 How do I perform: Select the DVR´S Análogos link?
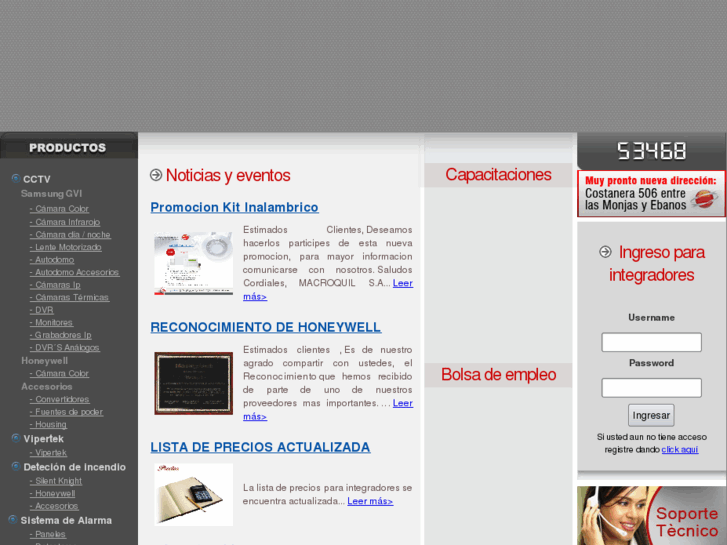click(x=64, y=347)
